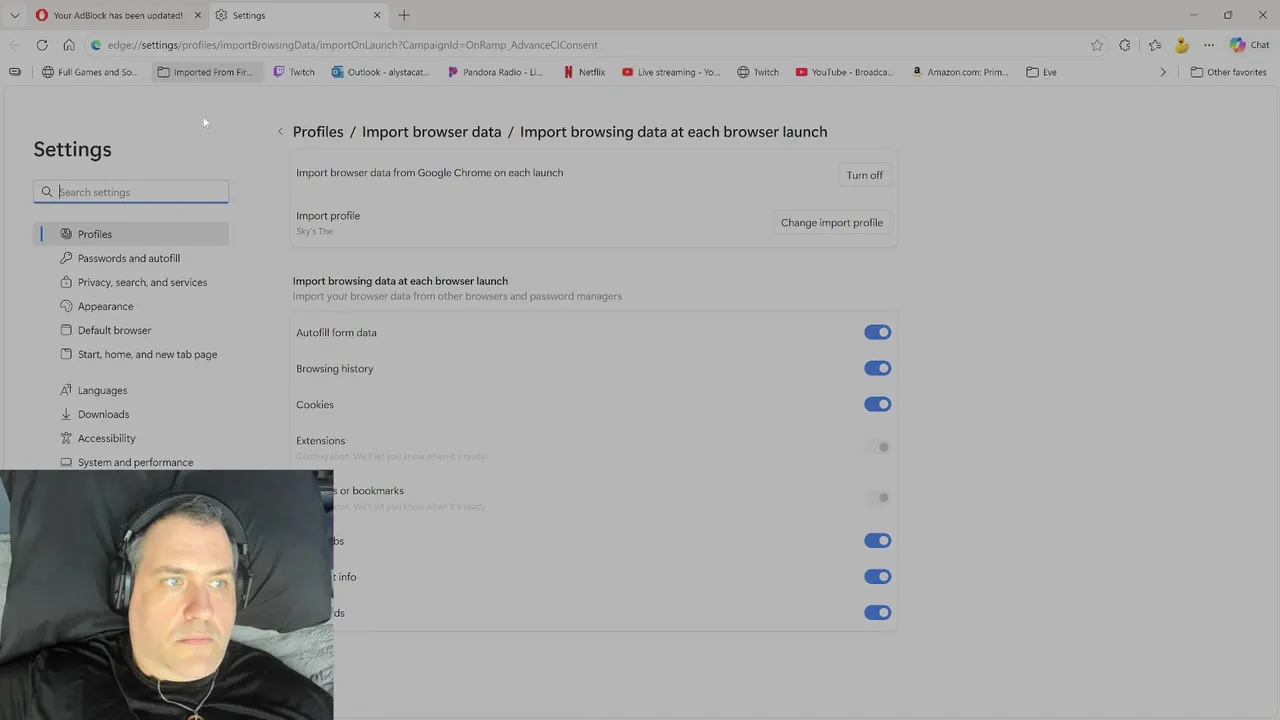Click the disabled Extensions toggle

877,447
